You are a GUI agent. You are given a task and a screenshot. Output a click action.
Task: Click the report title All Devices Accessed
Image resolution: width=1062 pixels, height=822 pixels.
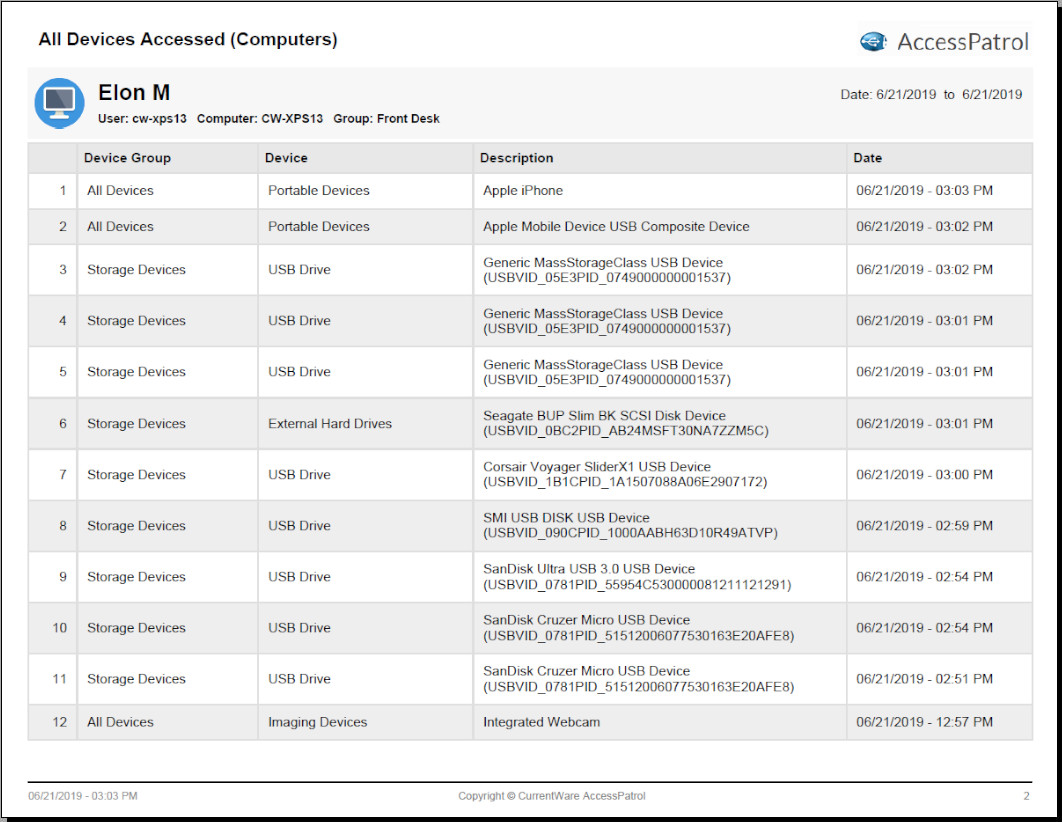coord(188,40)
